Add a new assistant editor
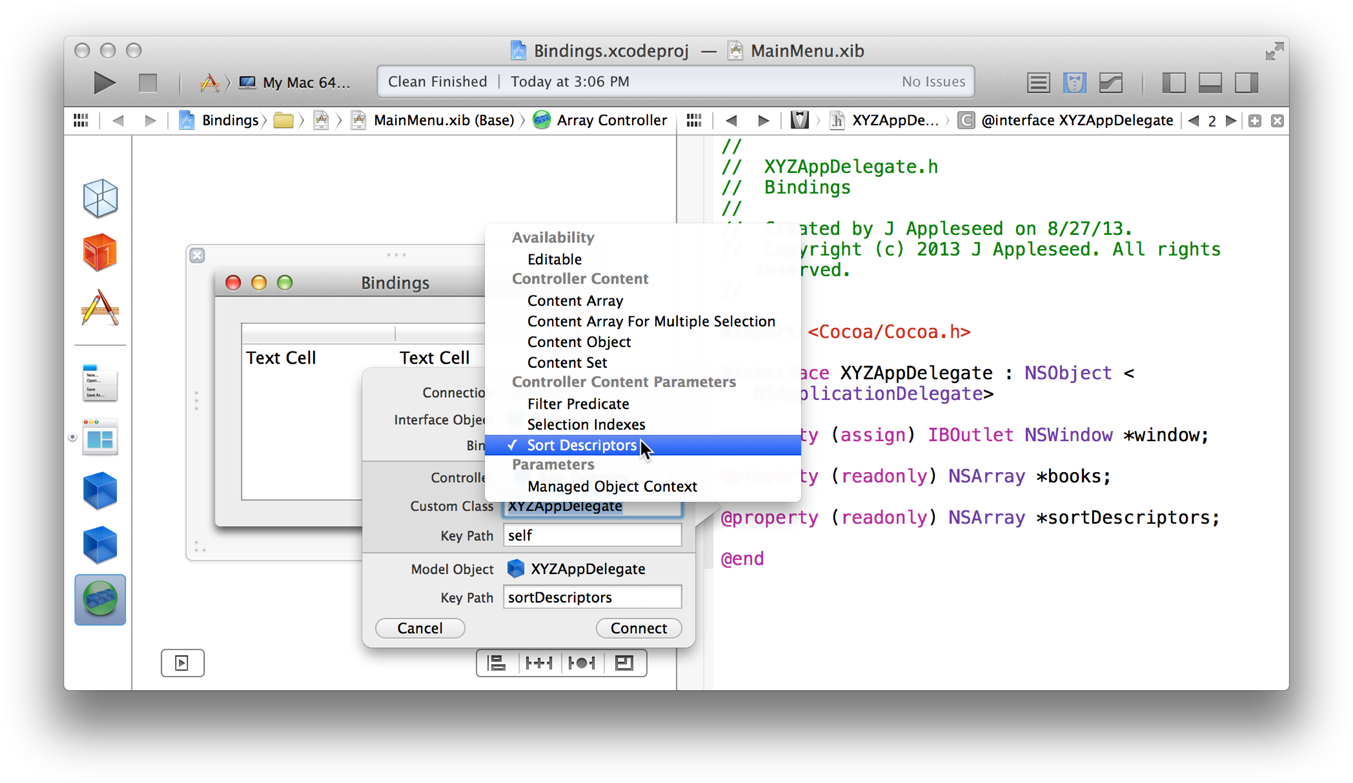 pyautogui.click(x=1255, y=121)
